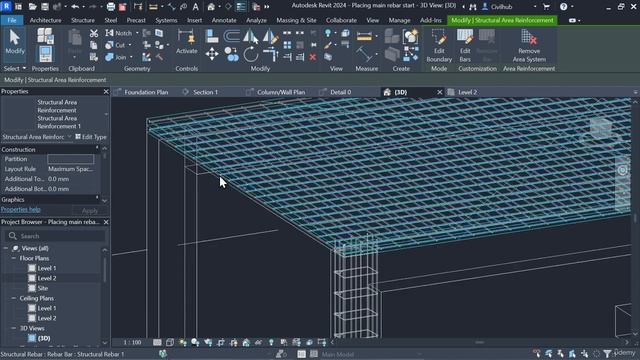Click the Text (A) icon in quick access toolbar
The height and width of the screenshot is (360, 640).
196,7
